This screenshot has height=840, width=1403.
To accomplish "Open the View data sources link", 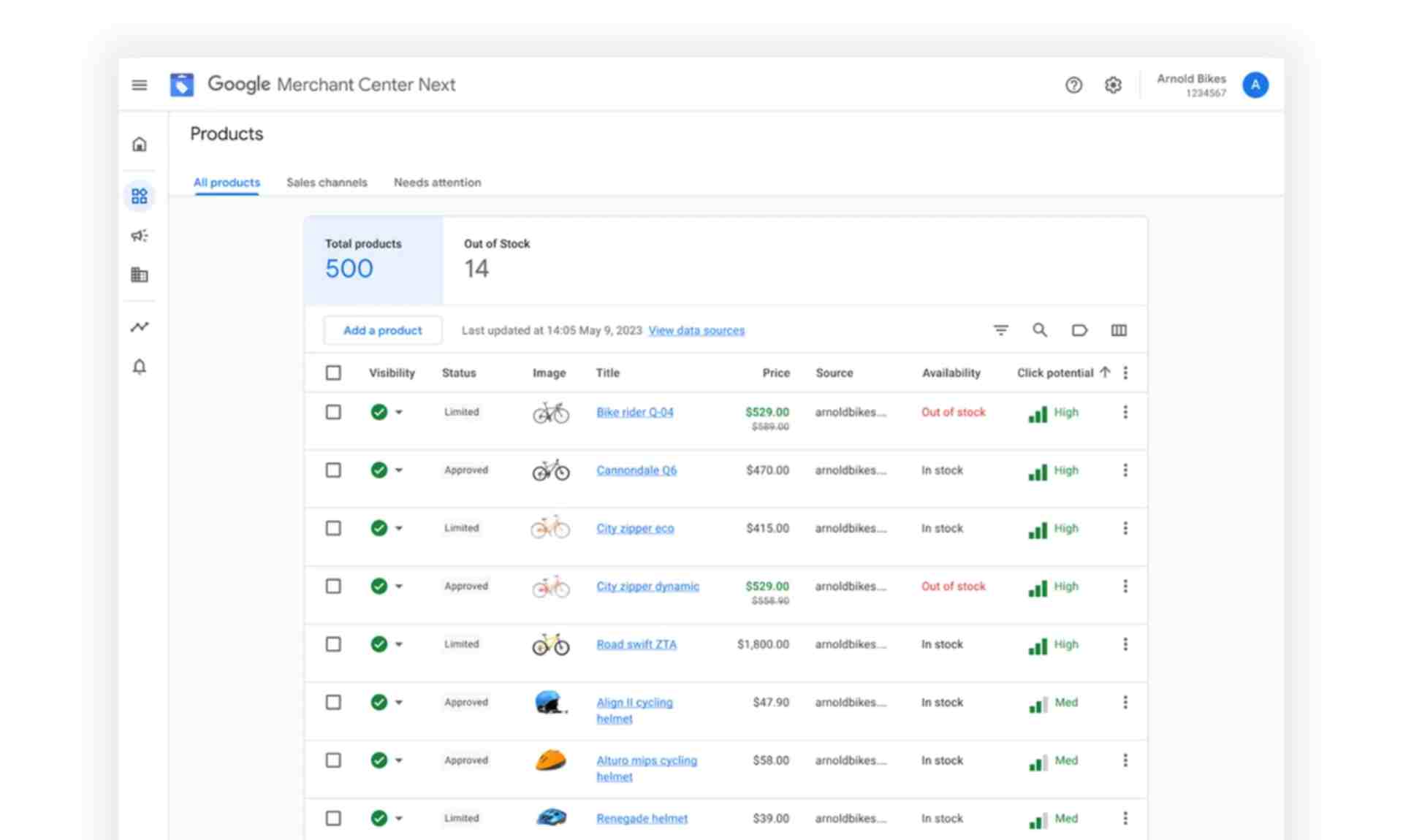I will [696, 330].
